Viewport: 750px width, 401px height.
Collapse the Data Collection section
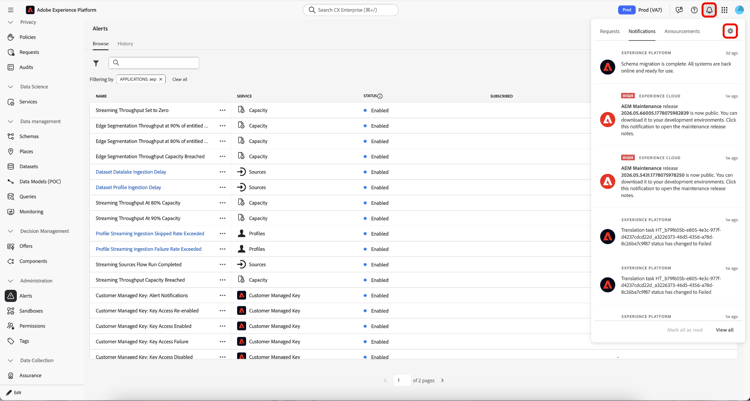coord(11,360)
